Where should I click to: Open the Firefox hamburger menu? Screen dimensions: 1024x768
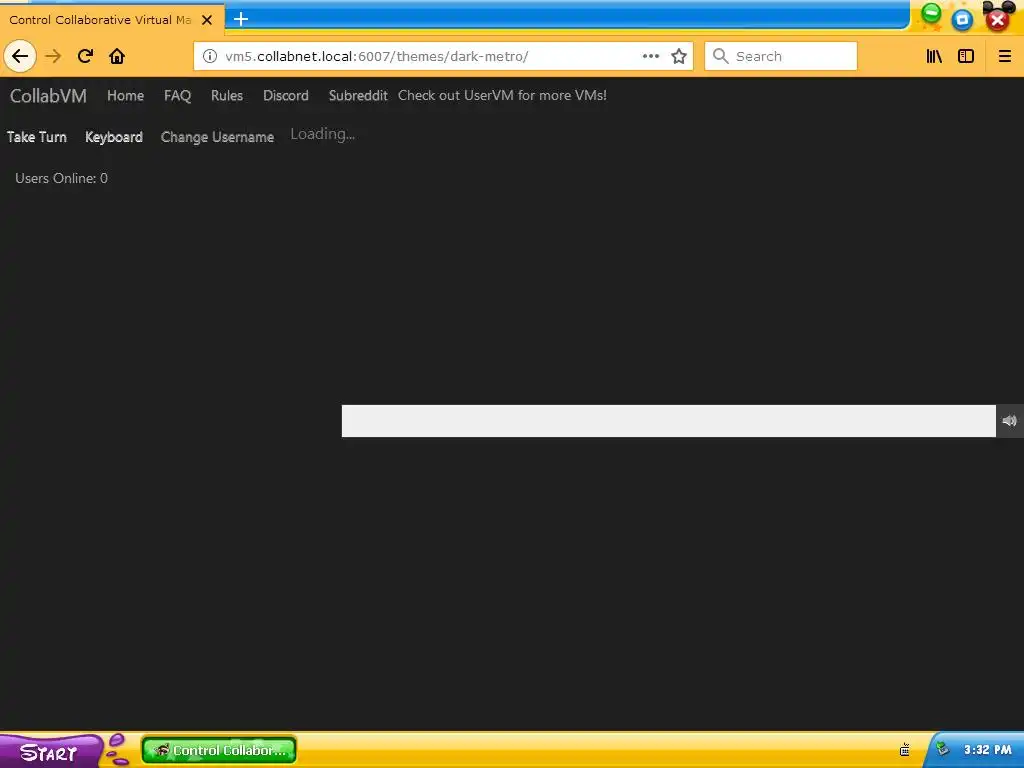(x=1004, y=56)
